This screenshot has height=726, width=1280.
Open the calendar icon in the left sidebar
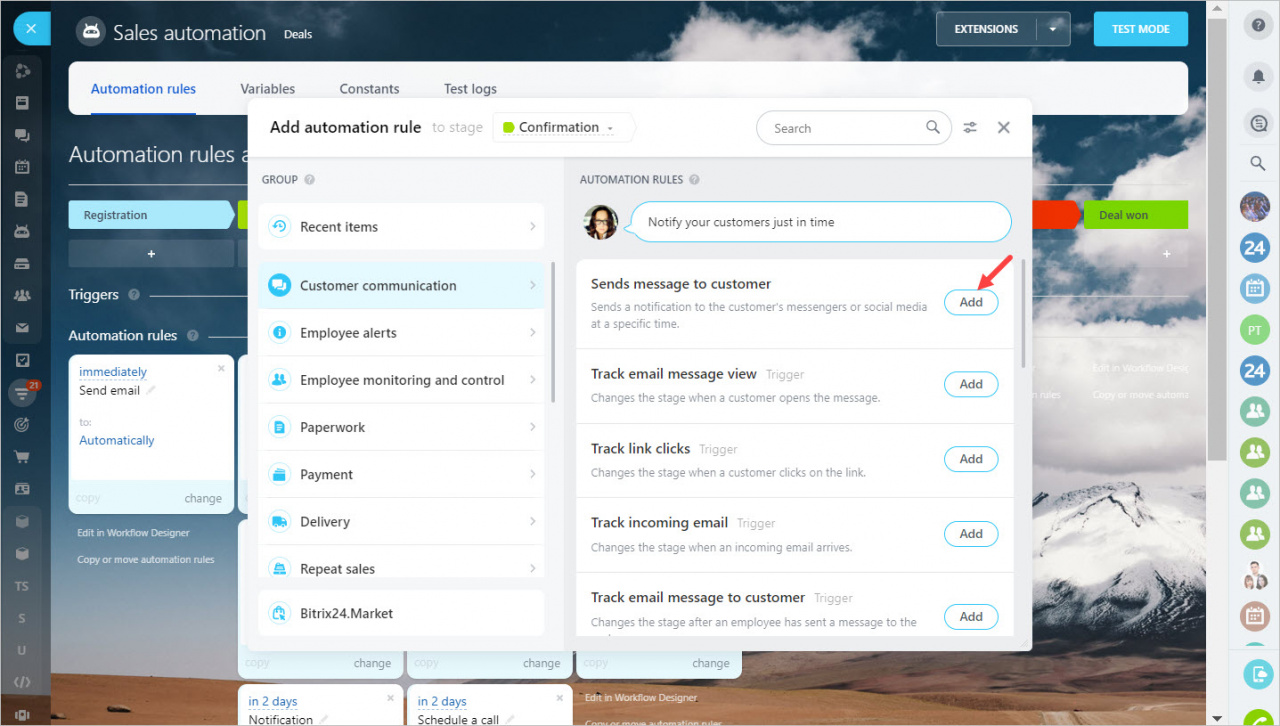pos(22,167)
